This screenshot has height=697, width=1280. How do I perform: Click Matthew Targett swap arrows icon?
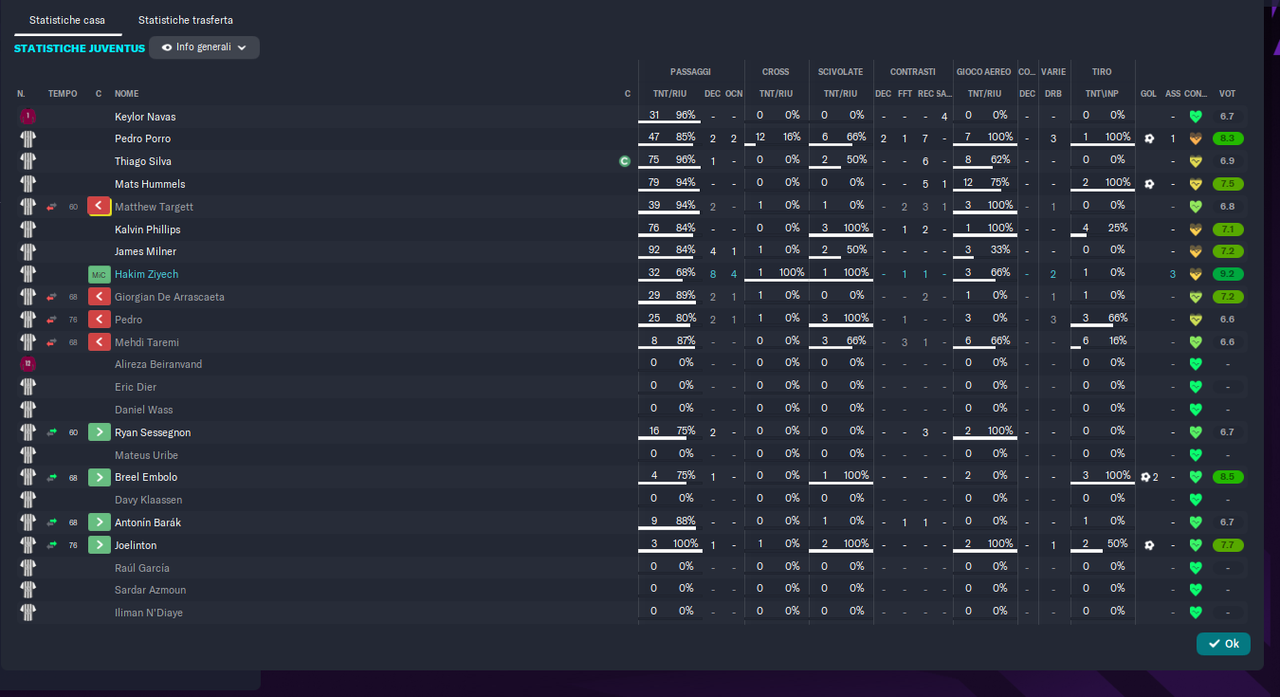point(52,207)
